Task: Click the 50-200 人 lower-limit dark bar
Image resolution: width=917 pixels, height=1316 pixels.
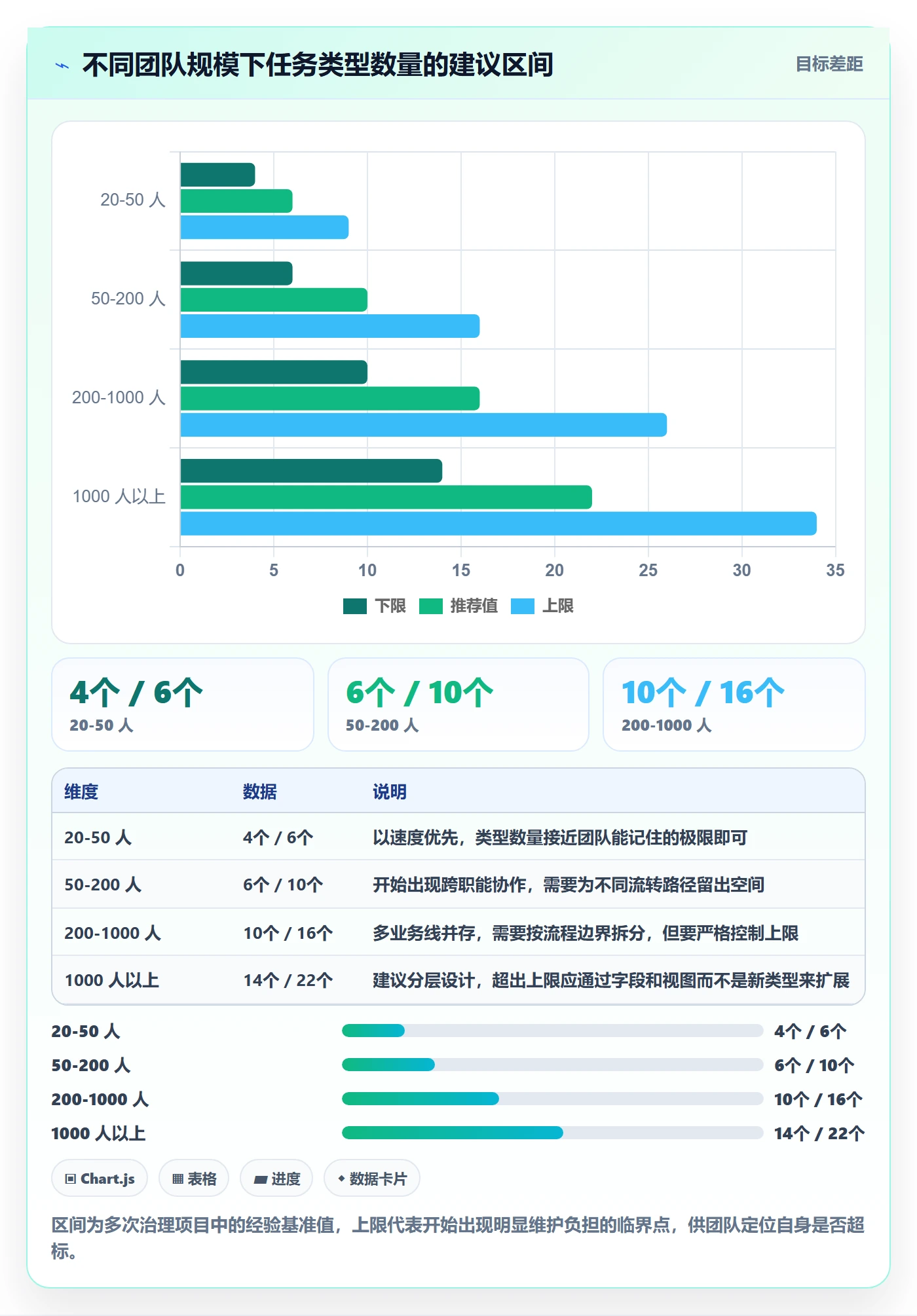Action: click(236, 274)
